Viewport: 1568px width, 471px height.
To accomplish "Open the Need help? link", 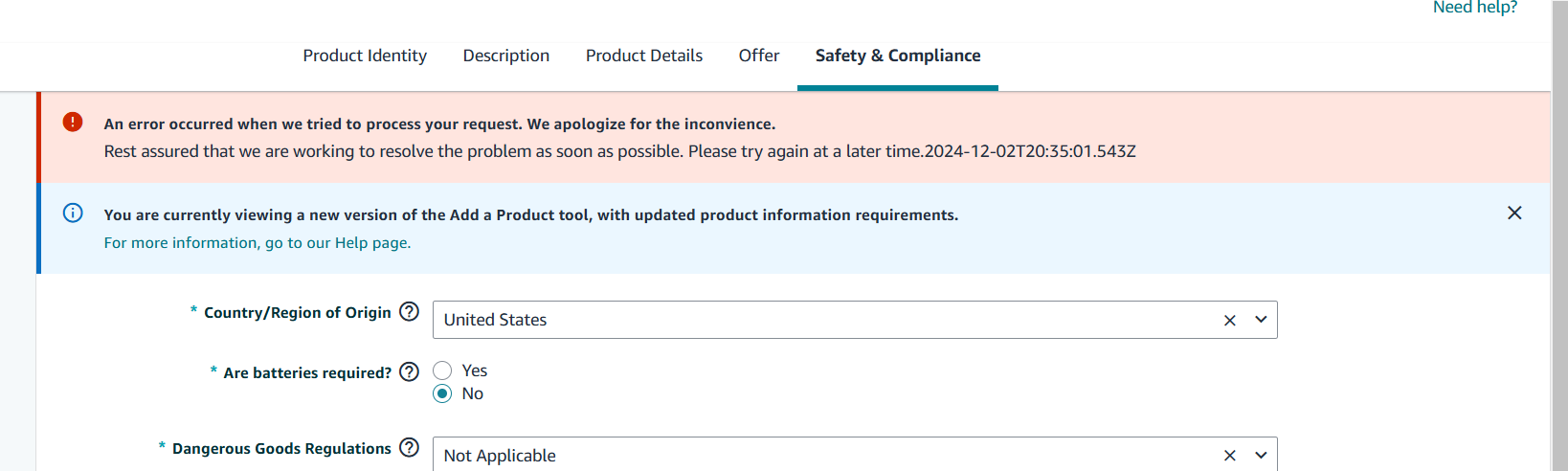I will (x=1475, y=8).
